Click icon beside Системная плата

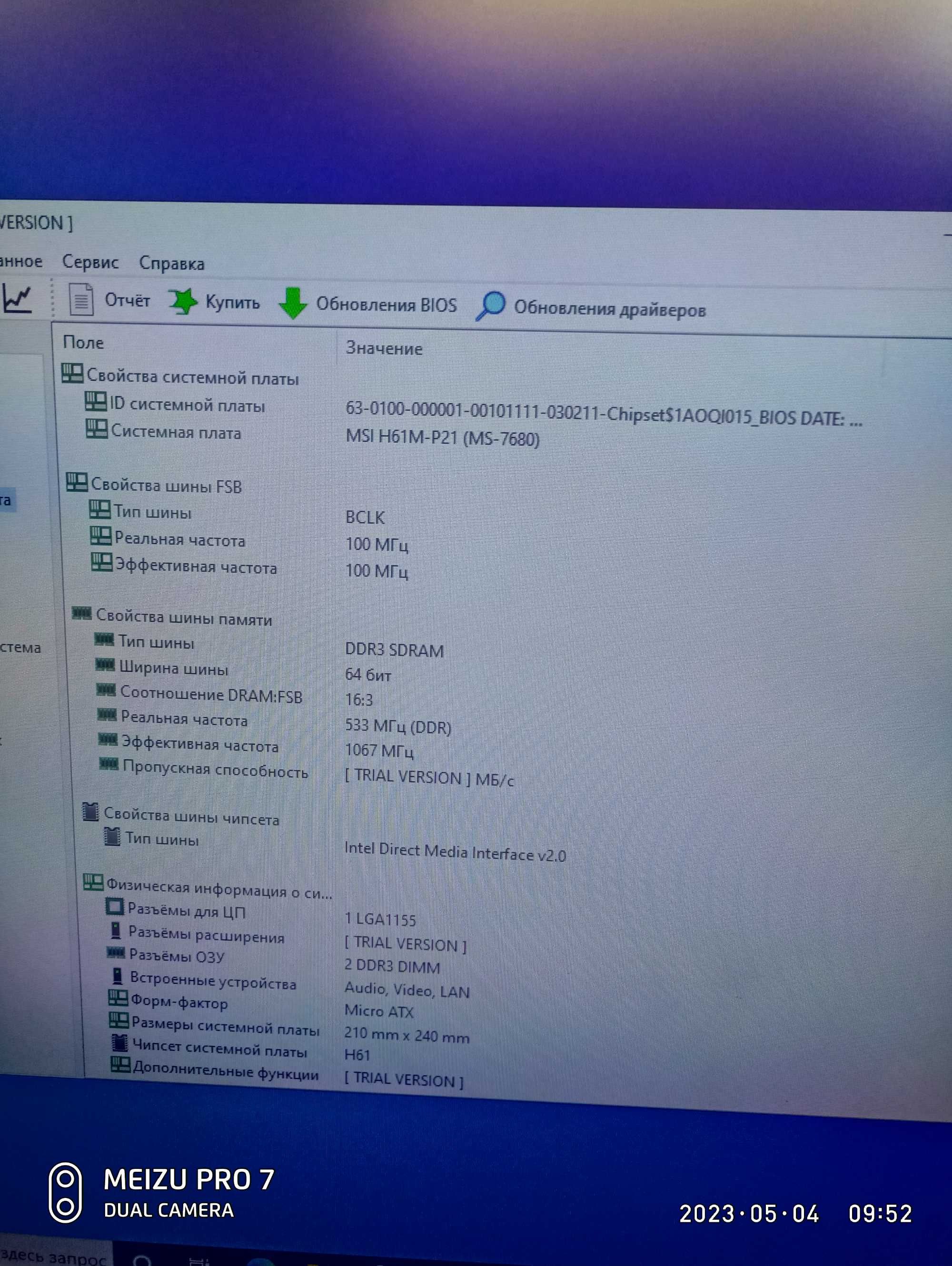[96, 428]
